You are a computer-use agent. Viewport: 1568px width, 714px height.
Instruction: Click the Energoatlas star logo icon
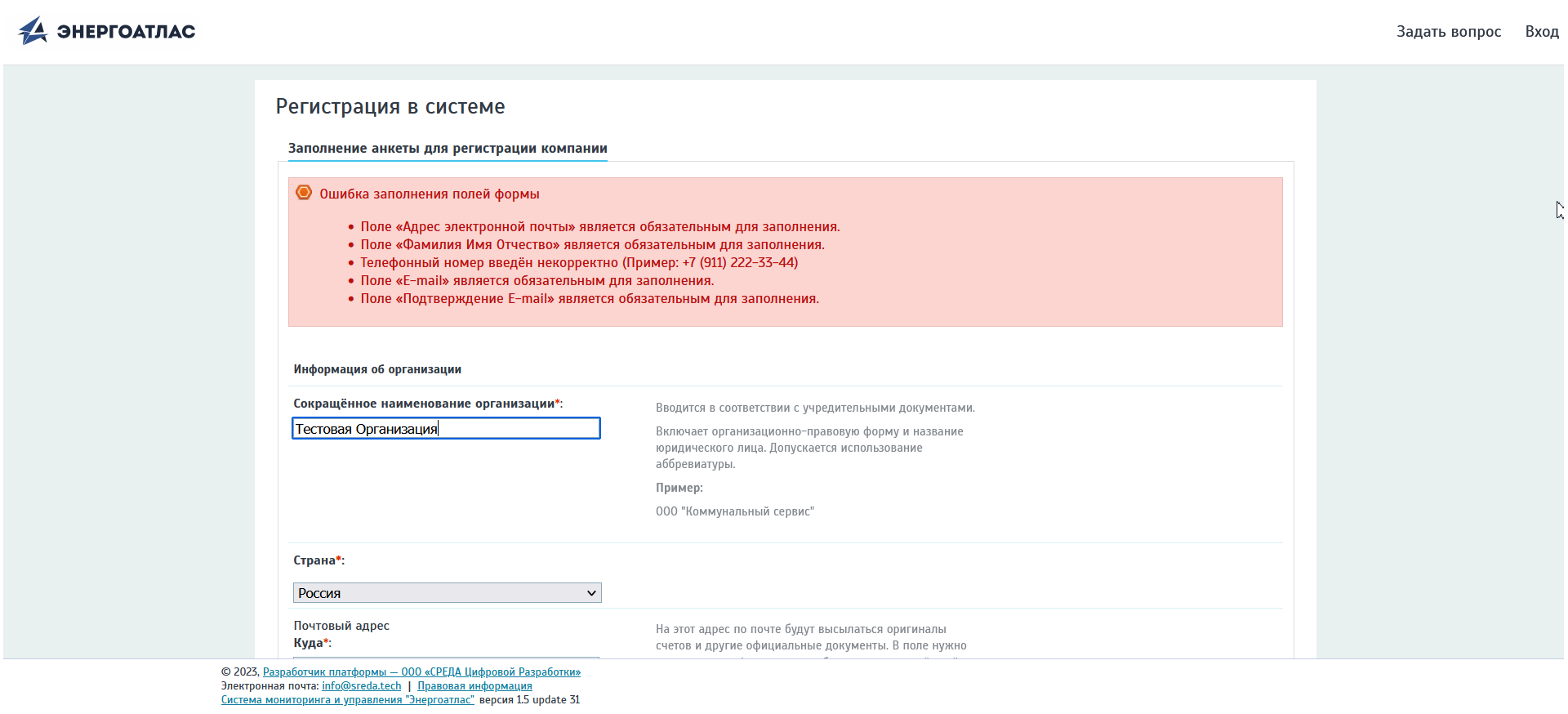click(33, 31)
